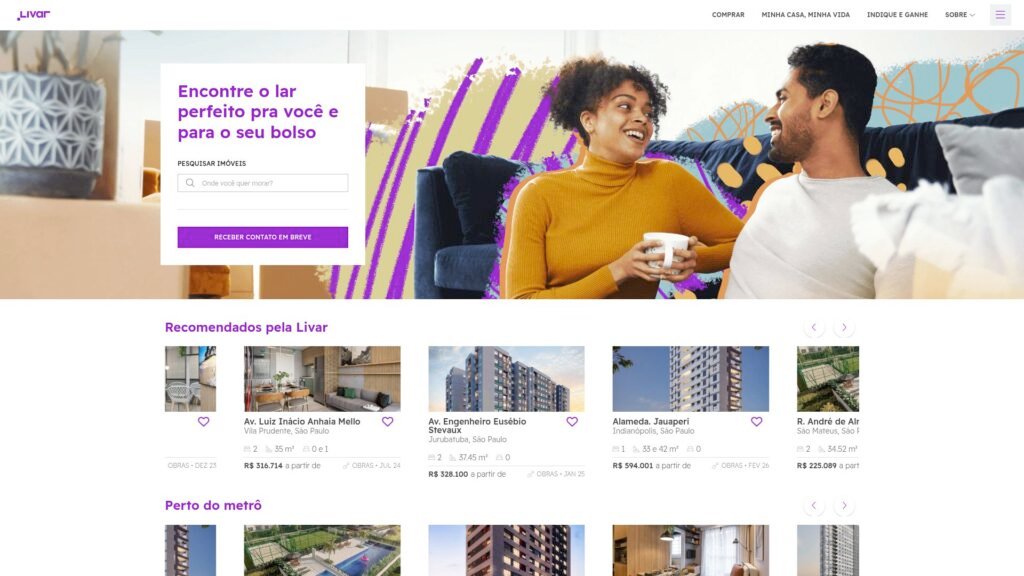
Task: Favorite the Av. Engenheiro Eusébio Stevaux listing
Action: point(572,422)
